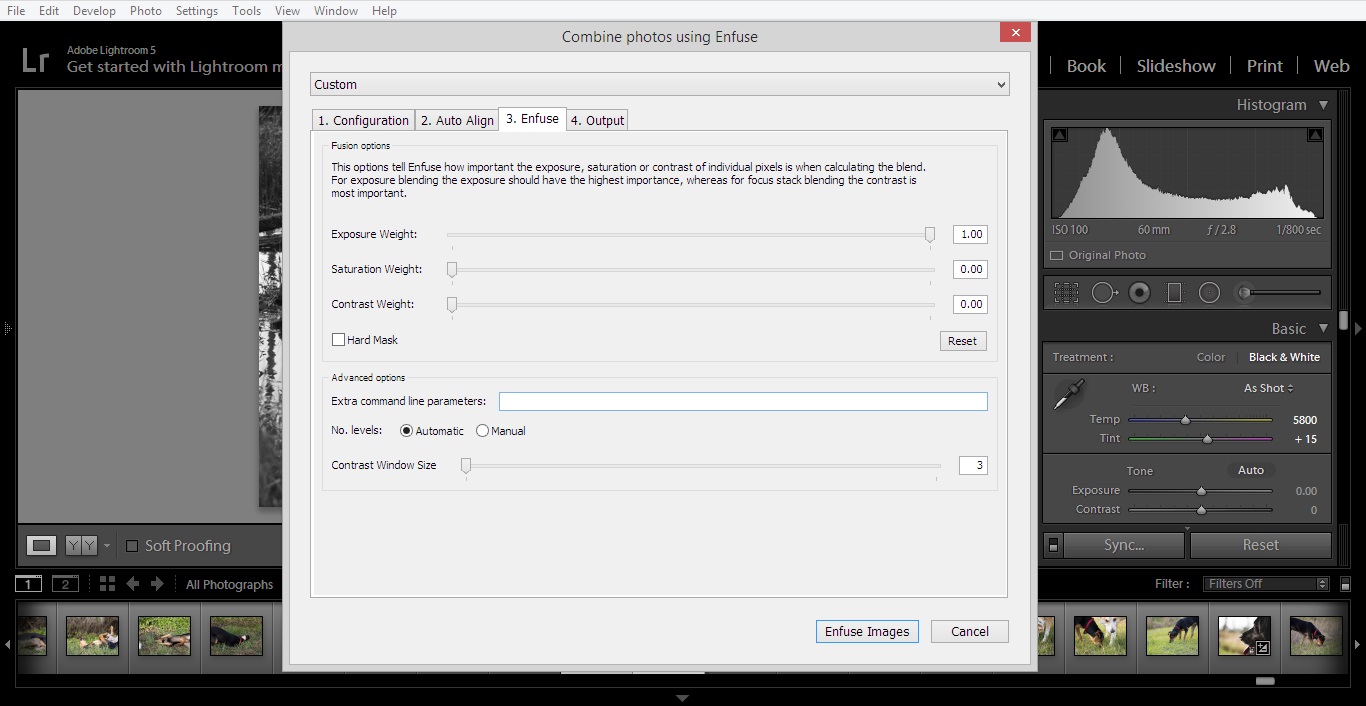
Task: Enable the Hard Mask checkbox
Action: pos(338,340)
